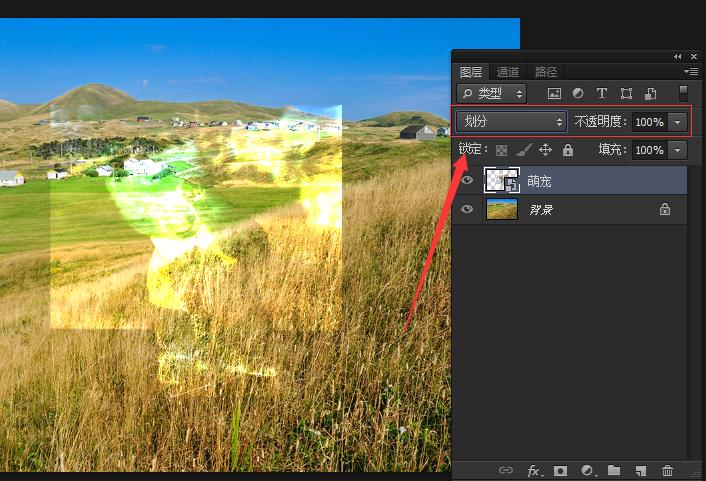
Task: Filter for adjustment layers icon
Action: pos(578,93)
